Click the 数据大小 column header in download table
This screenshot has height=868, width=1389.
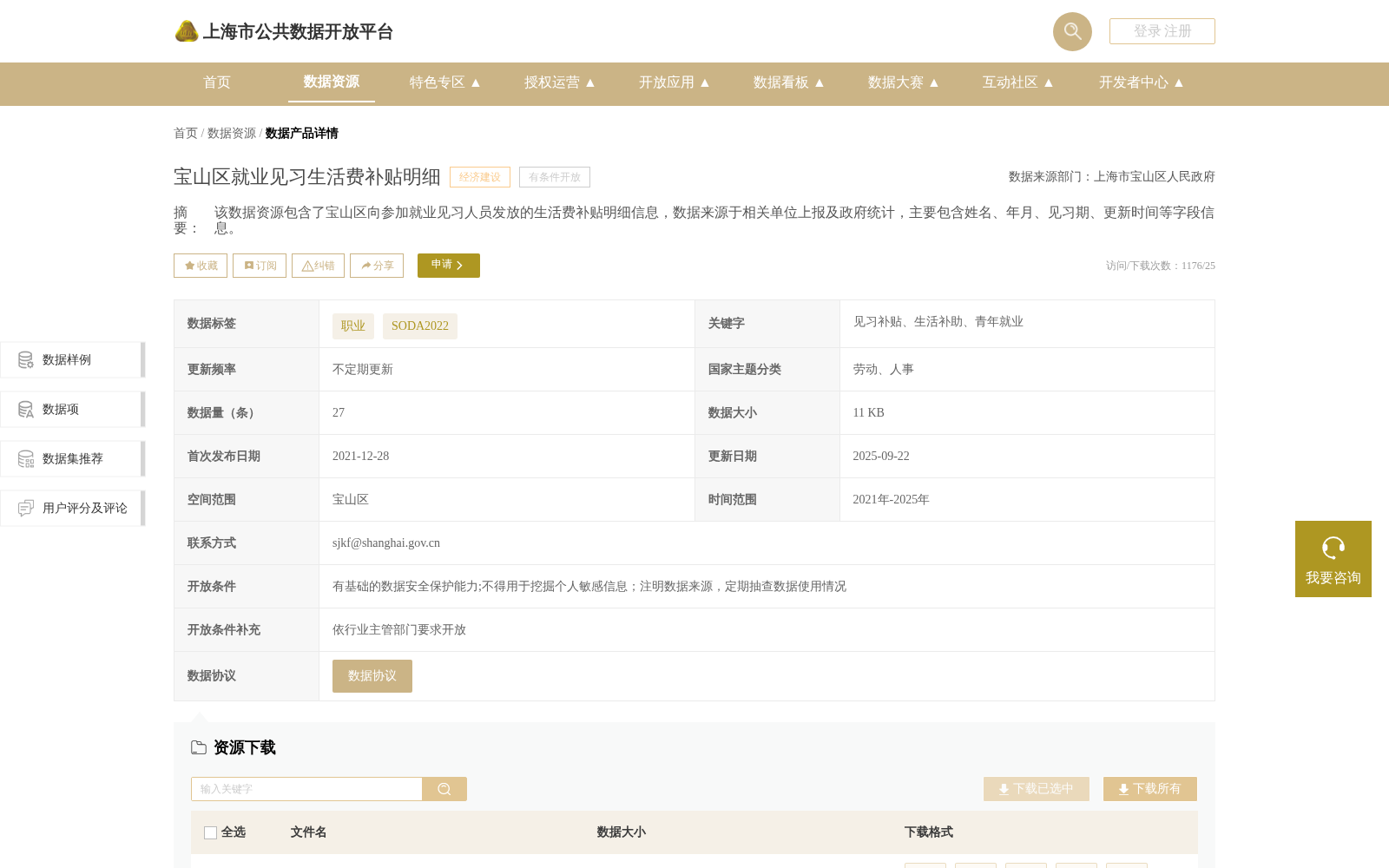[x=622, y=832]
